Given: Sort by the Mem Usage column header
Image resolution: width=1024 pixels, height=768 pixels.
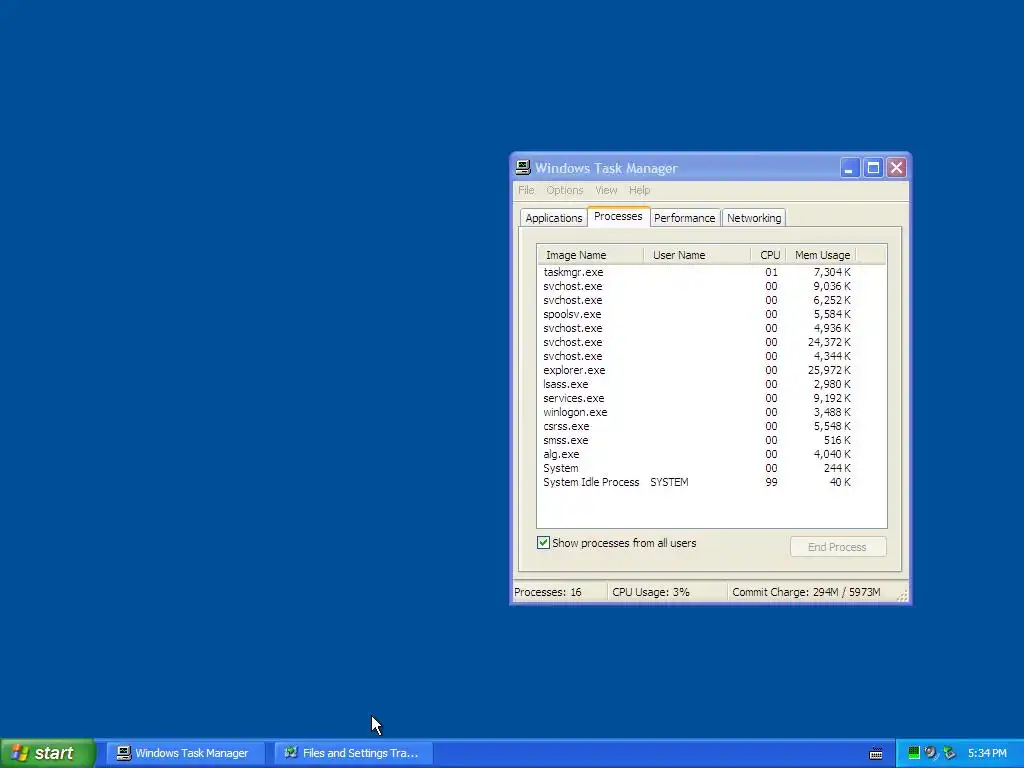Looking at the screenshot, I should coord(821,255).
